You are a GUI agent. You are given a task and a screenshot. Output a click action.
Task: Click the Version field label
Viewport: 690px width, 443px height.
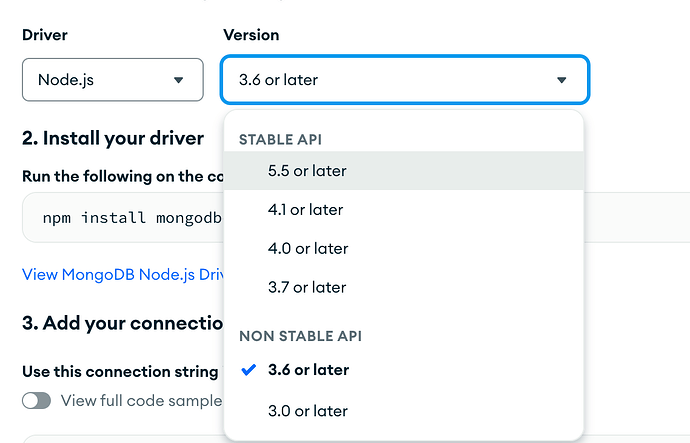click(x=250, y=35)
